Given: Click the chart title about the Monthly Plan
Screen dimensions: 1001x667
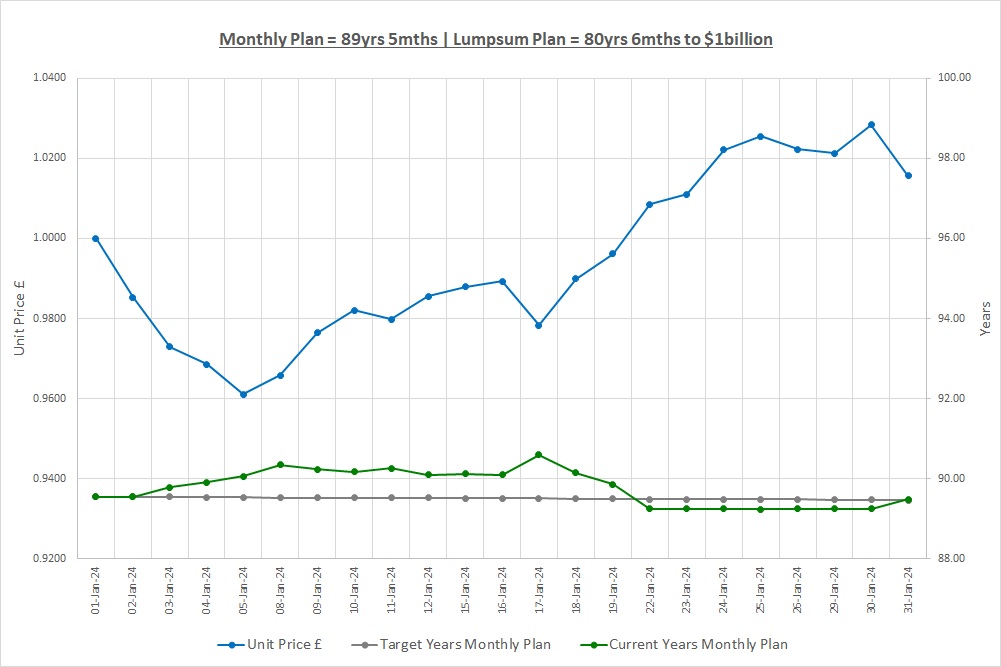Looking at the screenshot, I should point(496,39).
